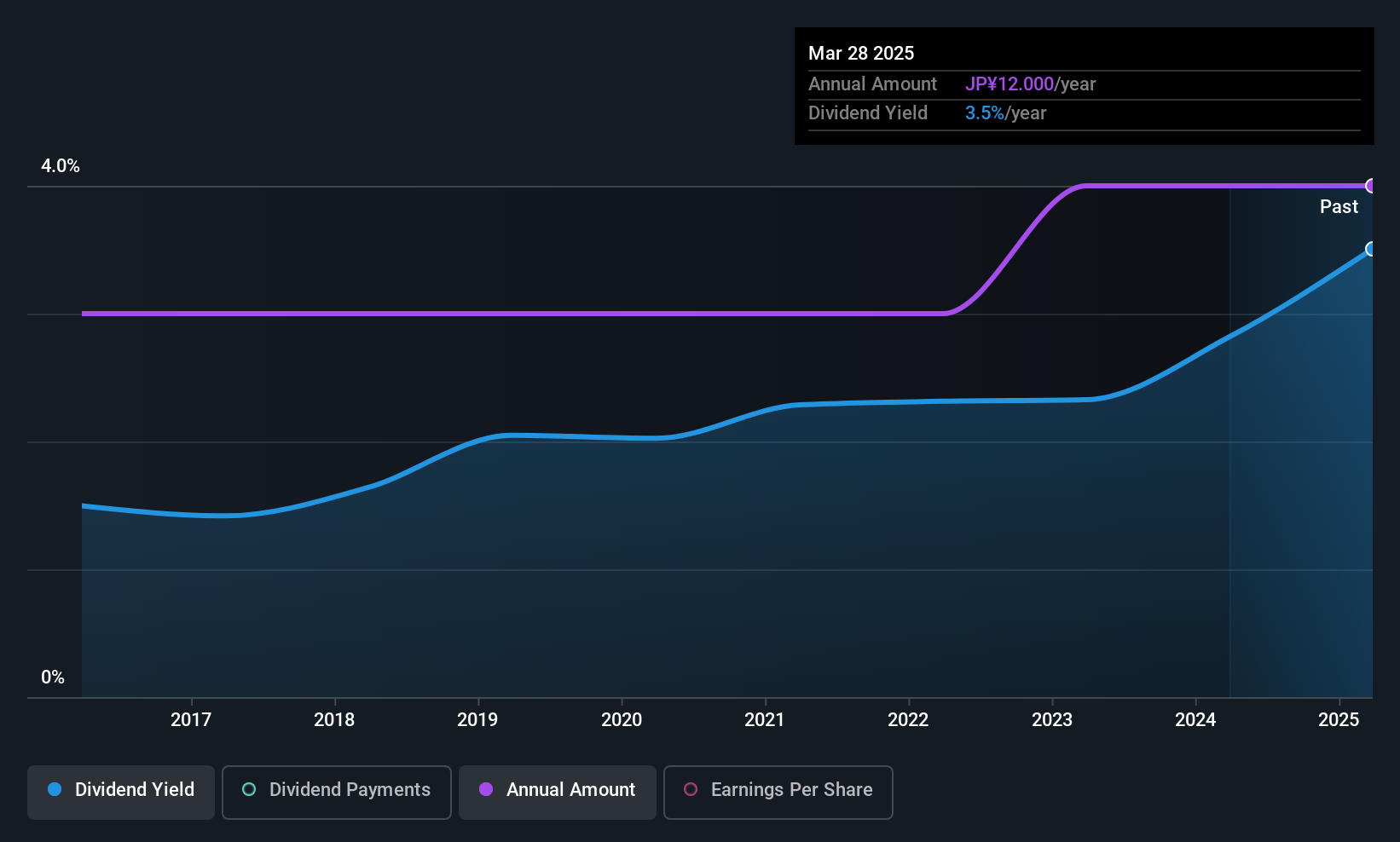Click the JP¥12.000 annual amount value

click(x=1010, y=84)
